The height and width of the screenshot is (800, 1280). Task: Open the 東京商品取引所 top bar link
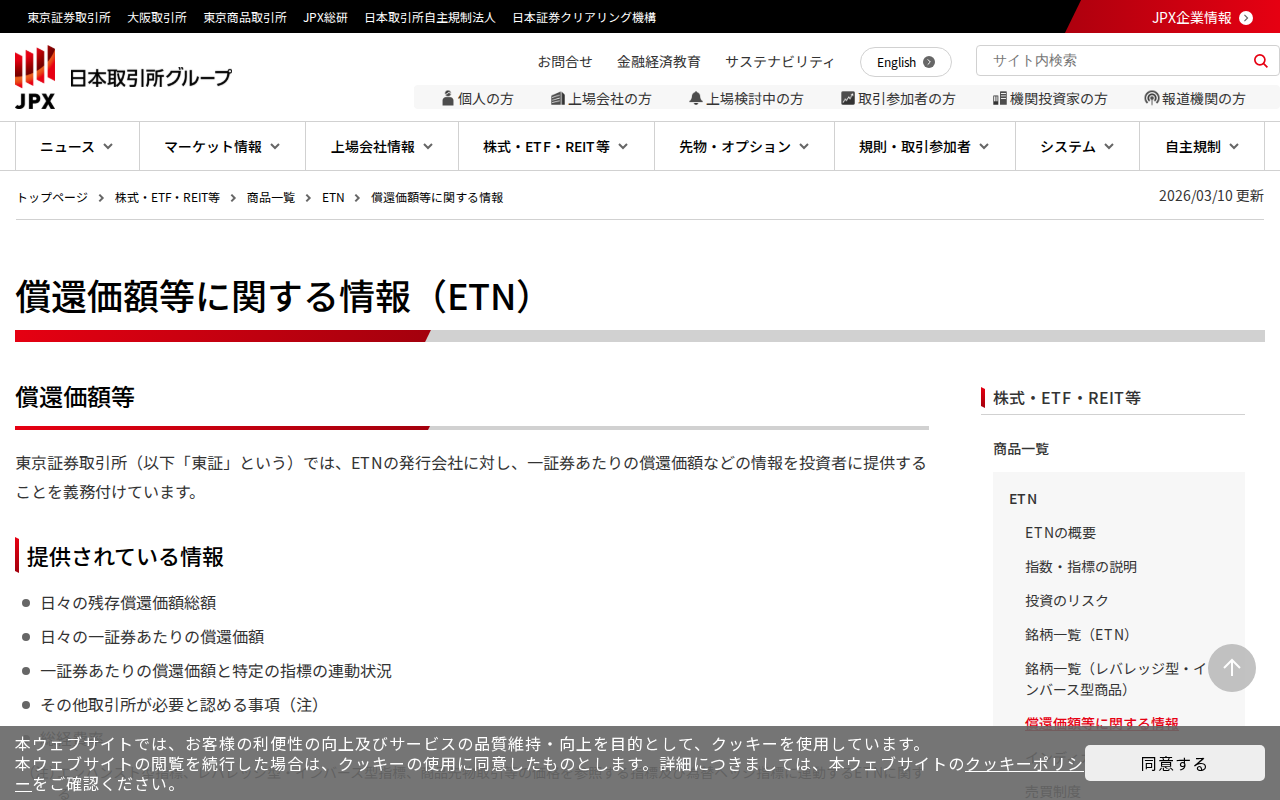(245, 17)
